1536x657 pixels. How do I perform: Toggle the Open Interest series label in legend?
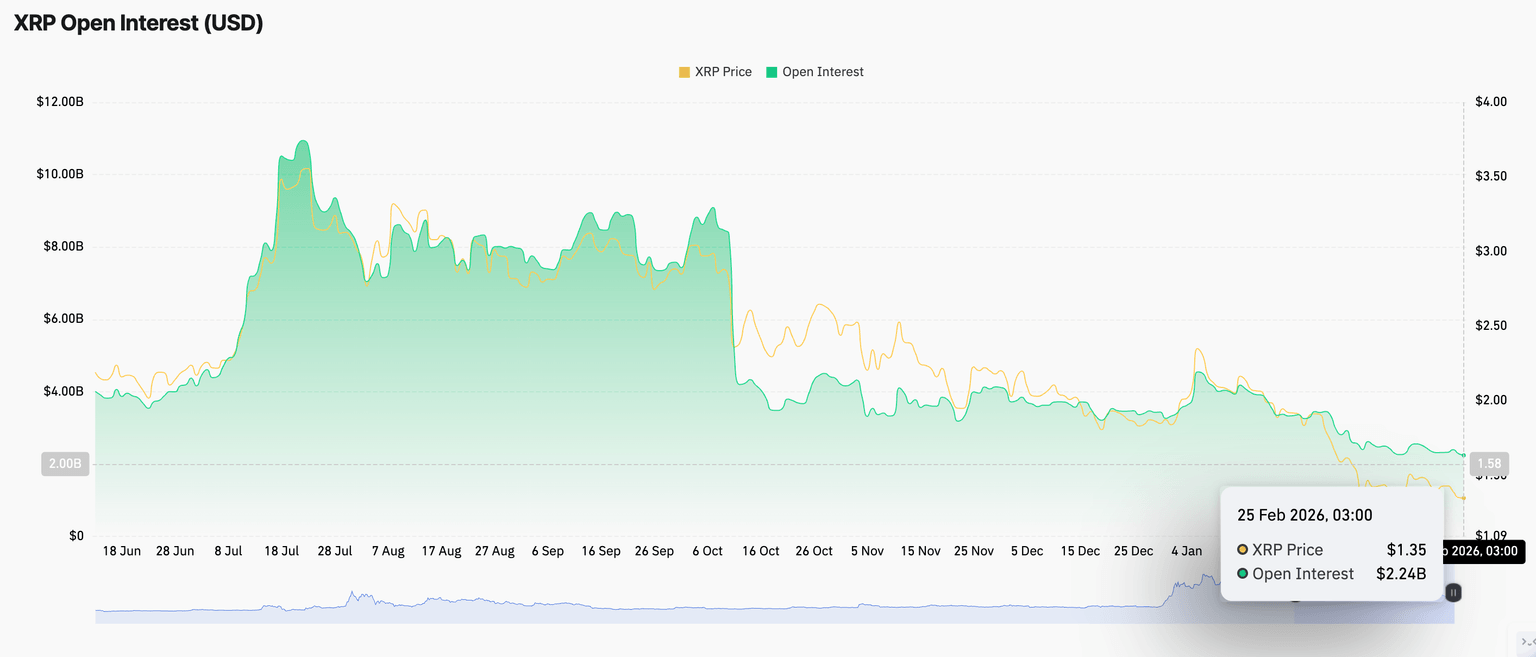coord(822,72)
